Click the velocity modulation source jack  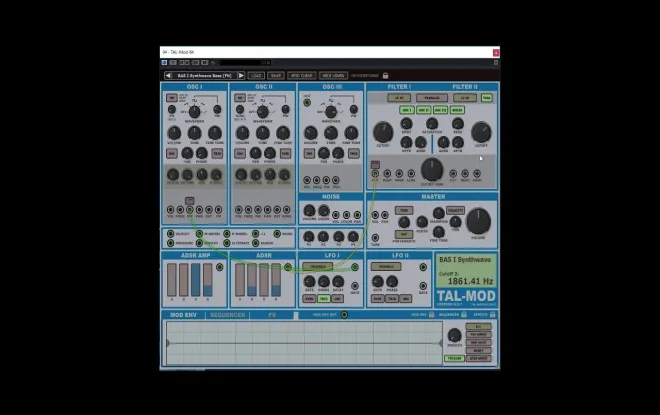pos(170,234)
